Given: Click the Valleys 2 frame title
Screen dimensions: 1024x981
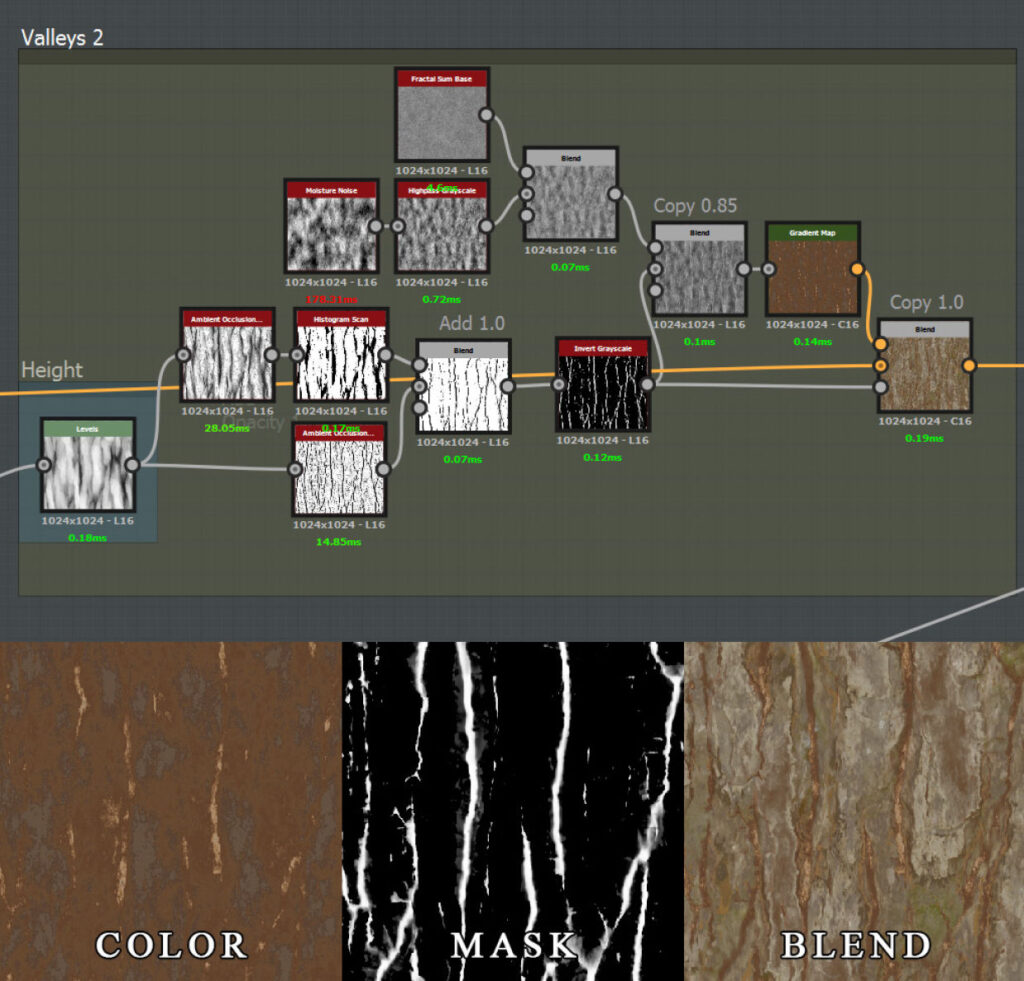Looking at the screenshot, I should [x=62, y=38].
